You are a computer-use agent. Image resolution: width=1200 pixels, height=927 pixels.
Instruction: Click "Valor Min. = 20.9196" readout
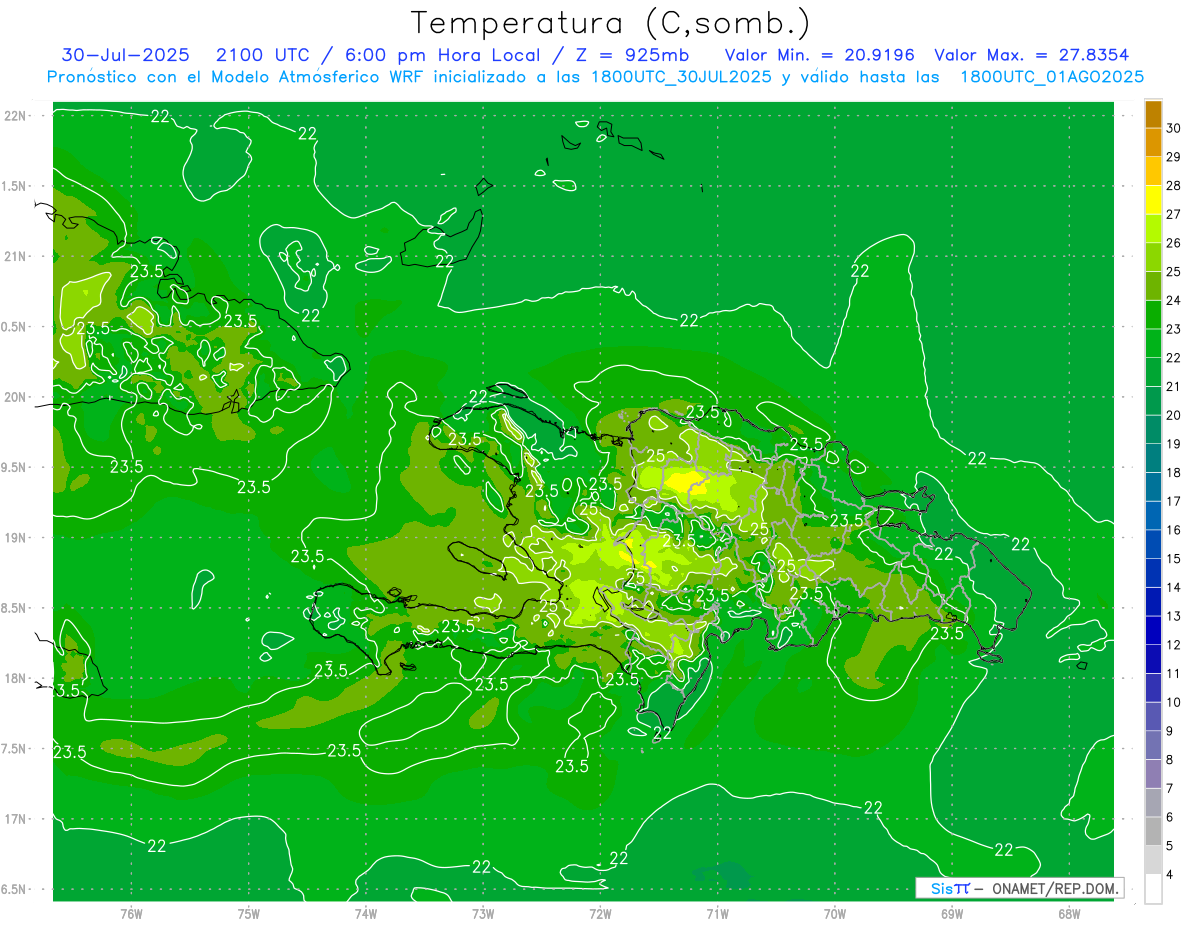(x=820, y=55)
